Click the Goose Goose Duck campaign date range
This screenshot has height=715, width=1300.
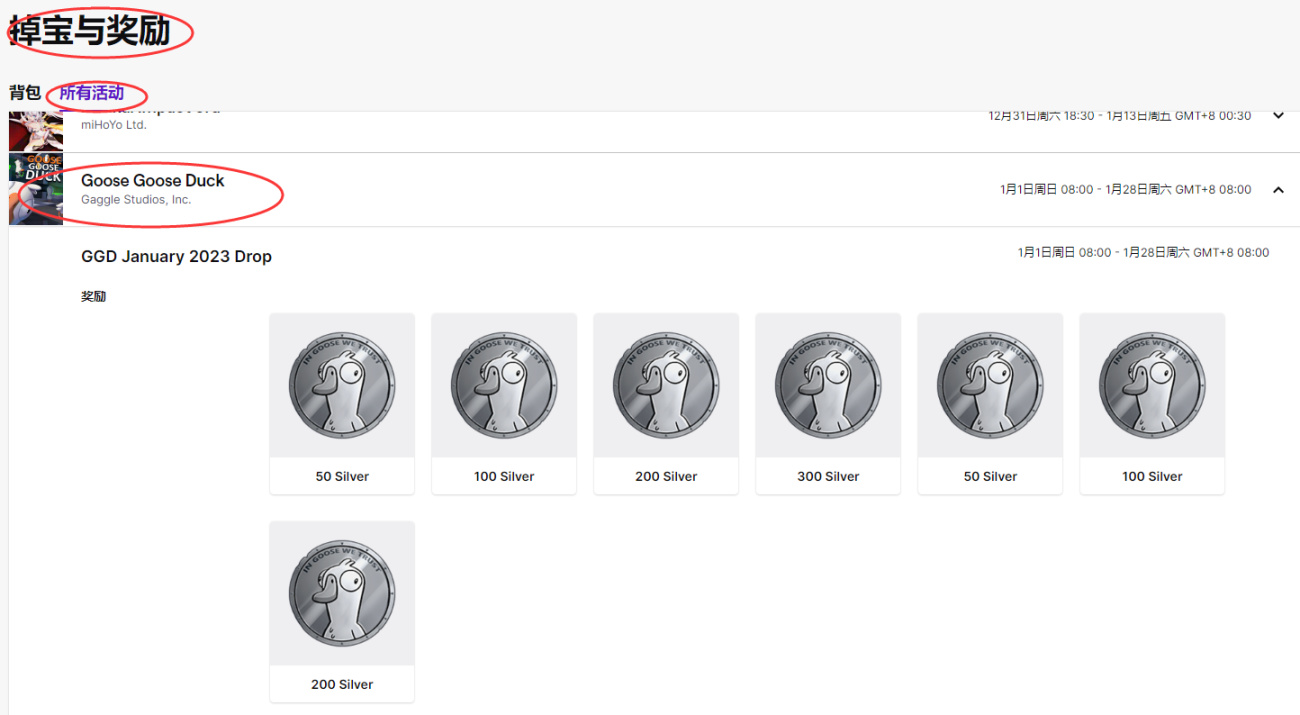coord(1125,190)
